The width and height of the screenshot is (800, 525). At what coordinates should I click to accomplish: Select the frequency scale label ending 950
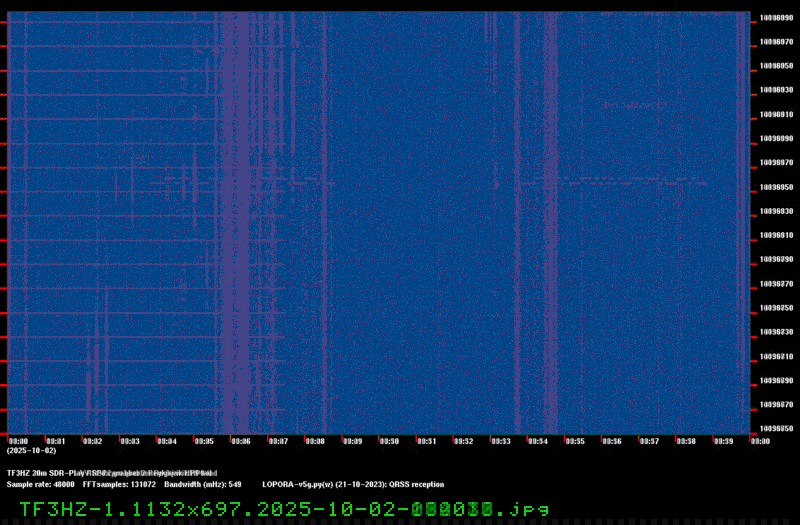click(776, 65)
